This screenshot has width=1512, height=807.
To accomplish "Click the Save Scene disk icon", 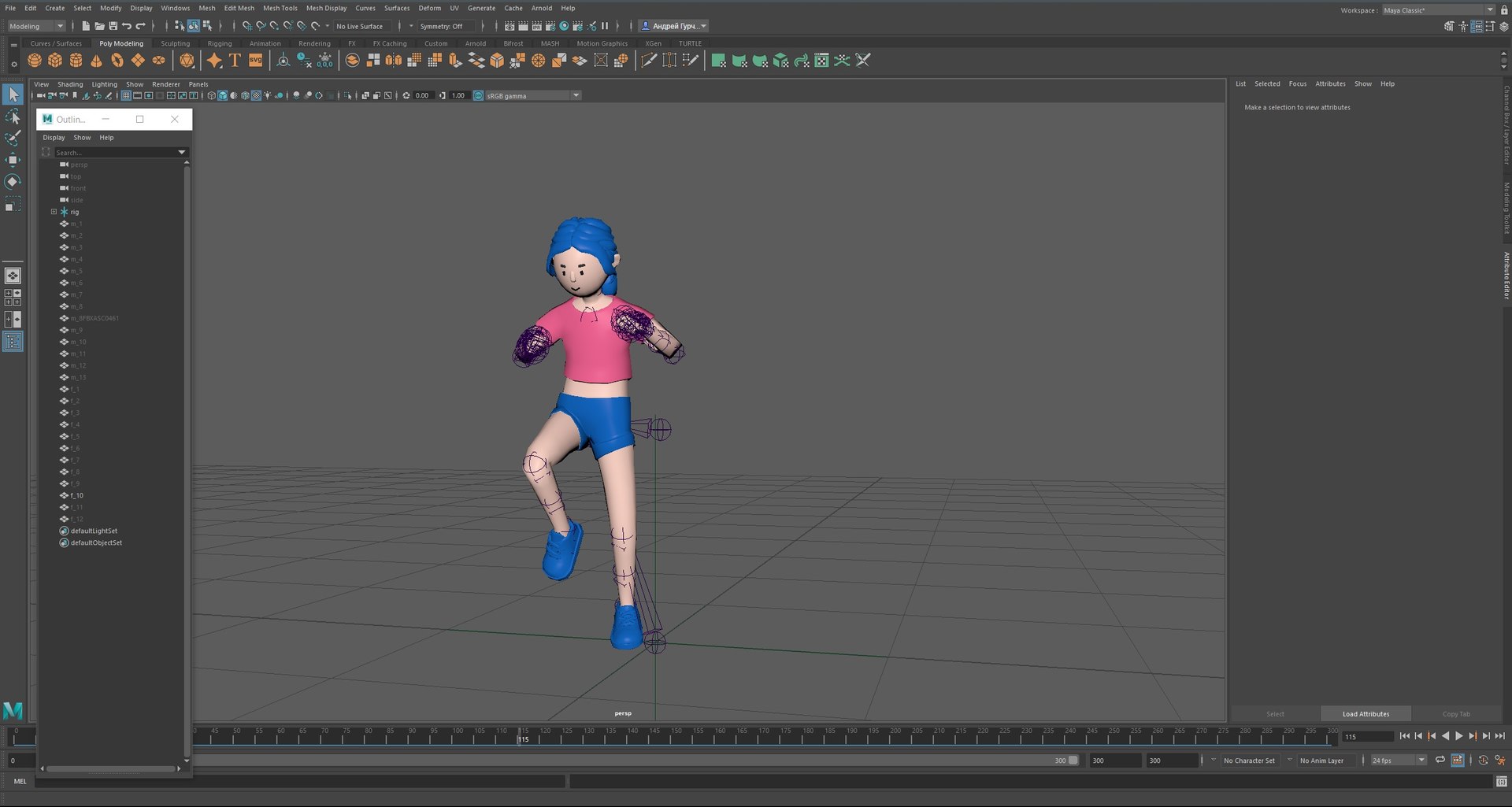I will [x=113, y=26].
